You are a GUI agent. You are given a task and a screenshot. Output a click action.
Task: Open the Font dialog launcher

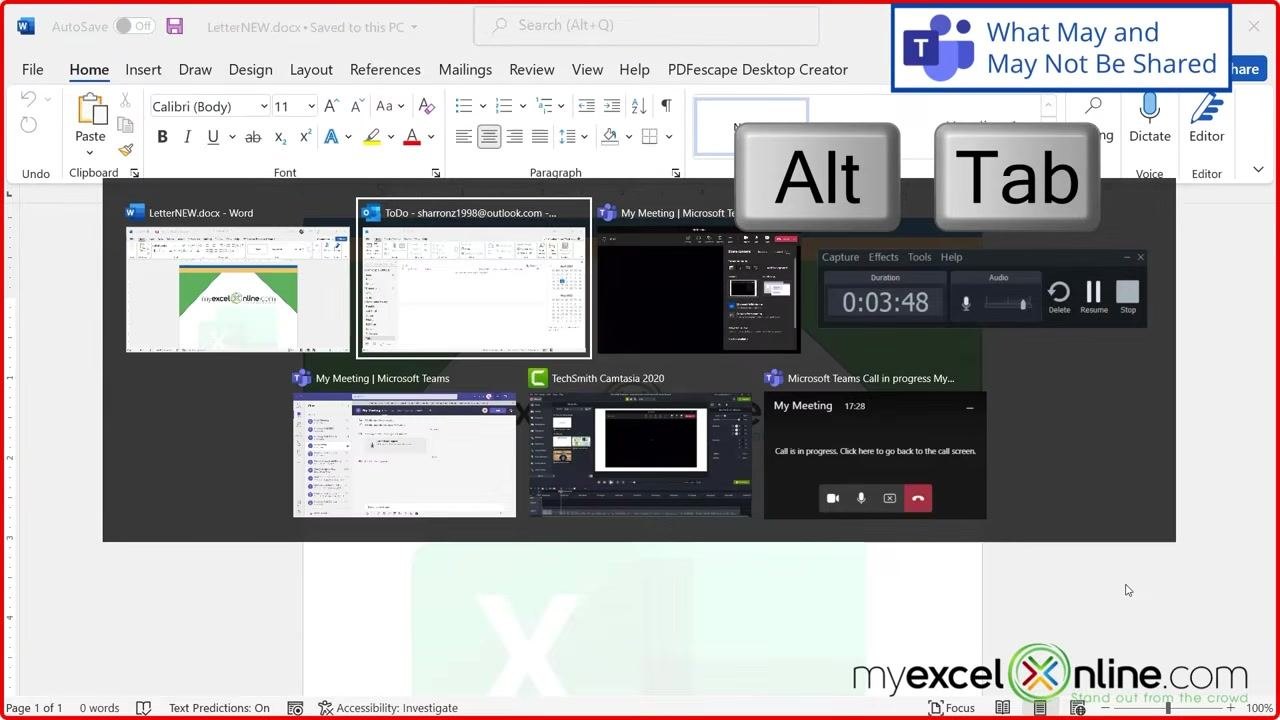tap(436, 174)
